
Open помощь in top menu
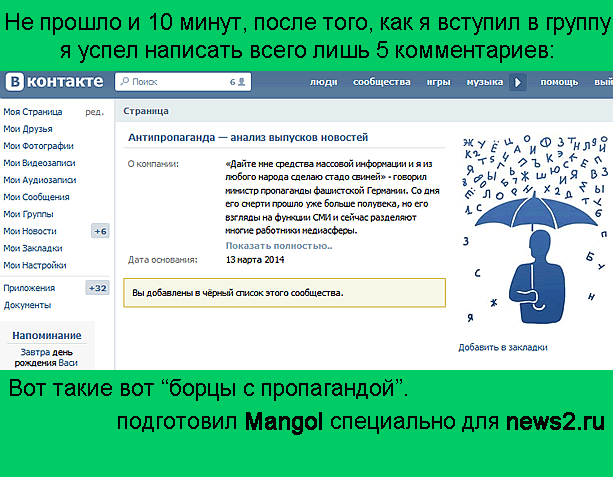(559, 82)
